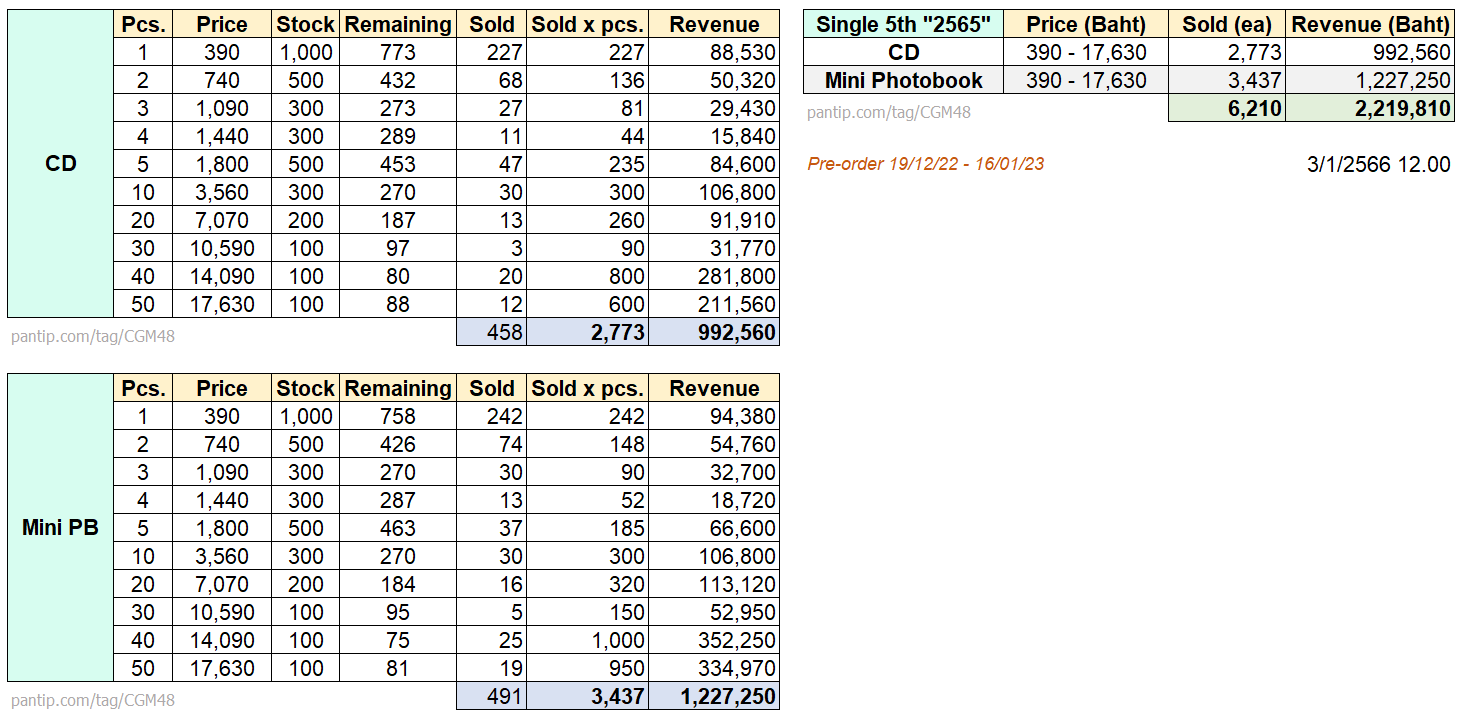The image size is (1464, 722).
Task: Click the Price (Baht) column header
Action: coord(1085,25)
